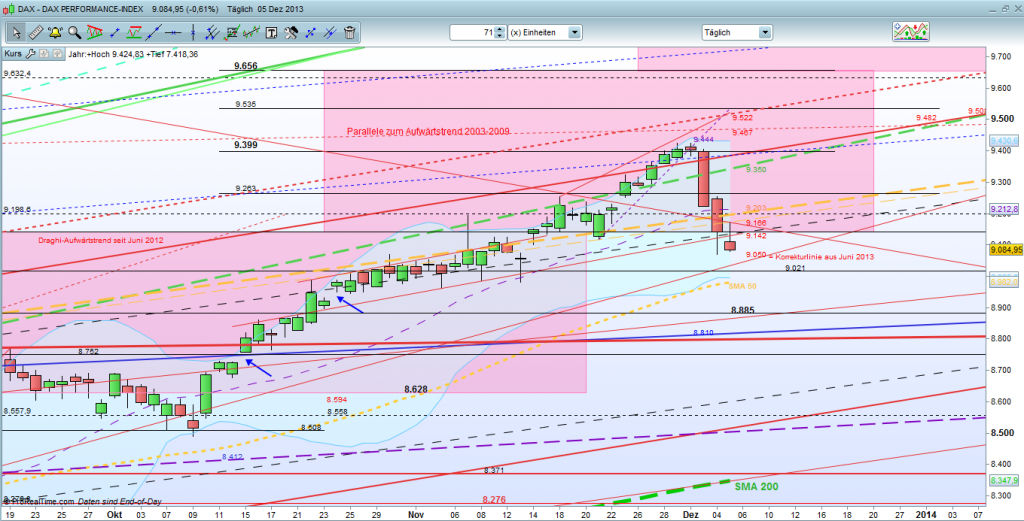The image size is (1024, 521).
Task: Open the hammer and wrench settings
Action: 291,31
